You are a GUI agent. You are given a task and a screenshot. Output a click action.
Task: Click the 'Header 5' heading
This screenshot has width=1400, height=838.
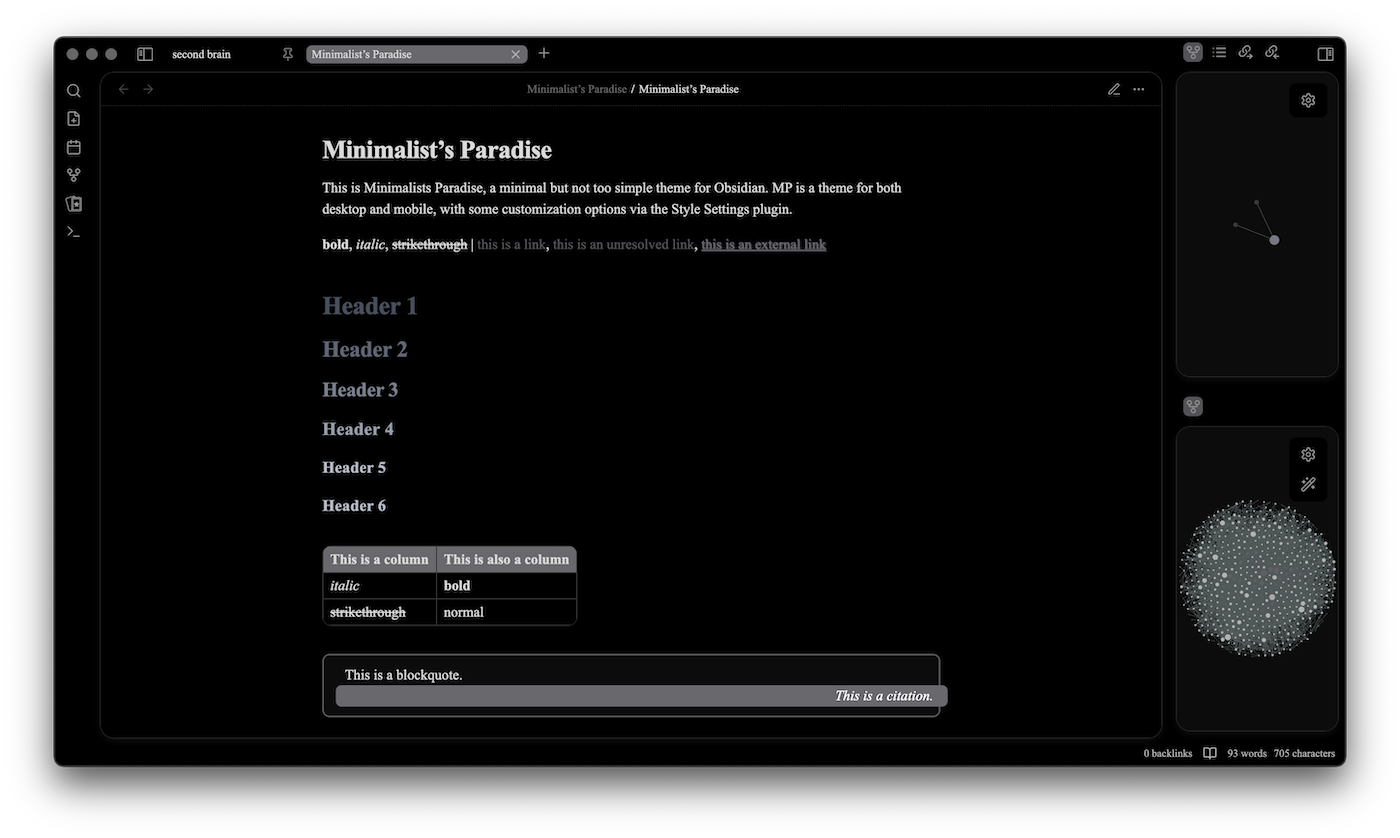click(x=354, y=467)
